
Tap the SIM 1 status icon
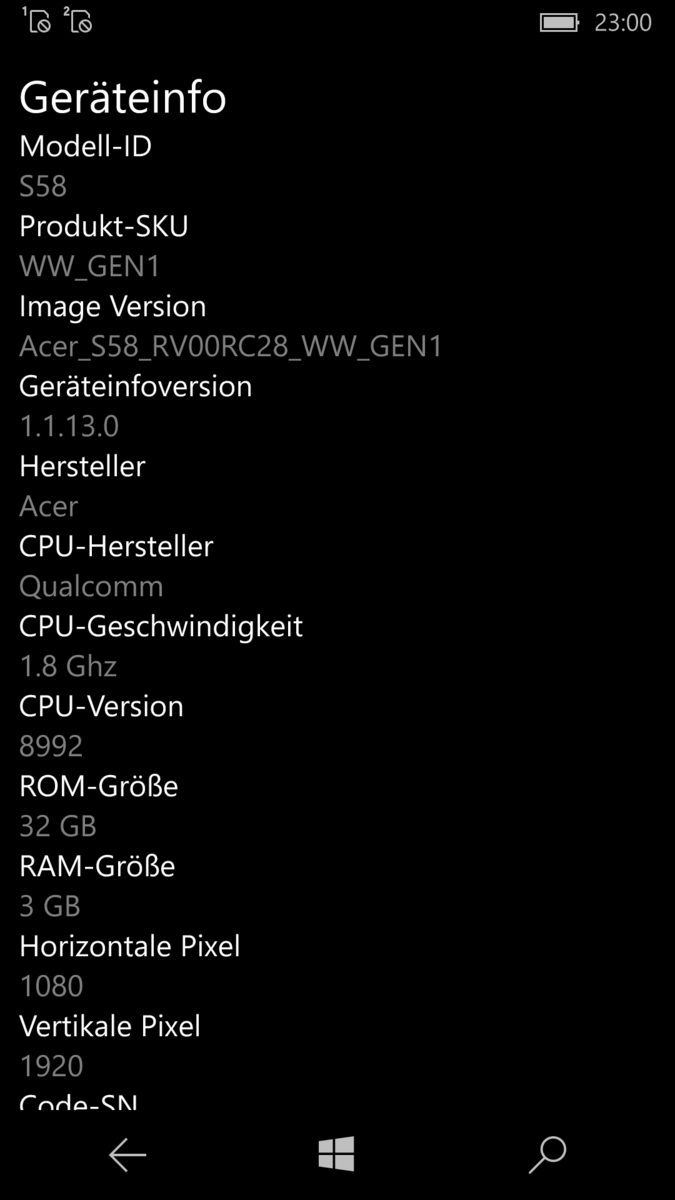(36, 20)
